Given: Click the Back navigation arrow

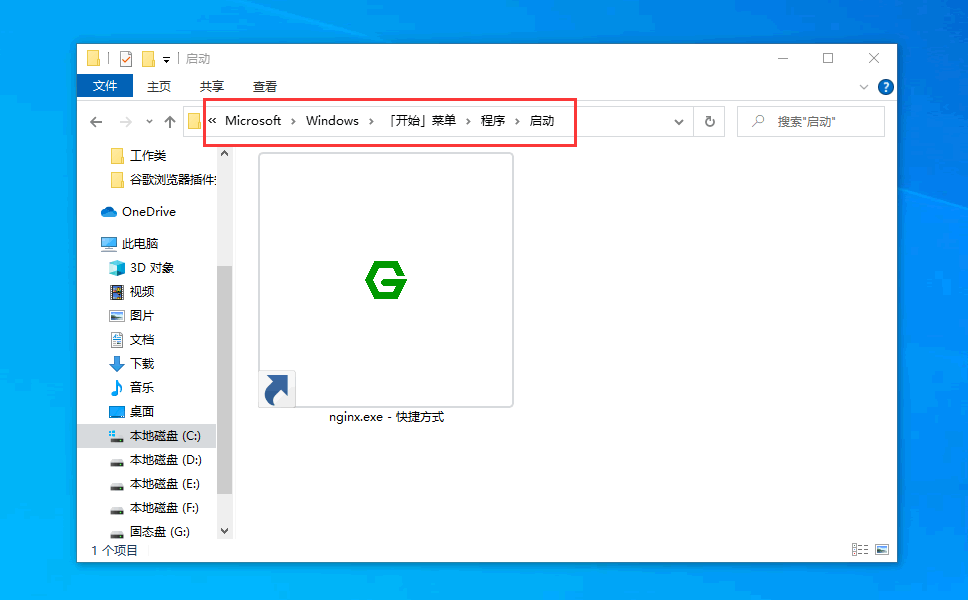Looking at the screenshot, I should 96,122.
